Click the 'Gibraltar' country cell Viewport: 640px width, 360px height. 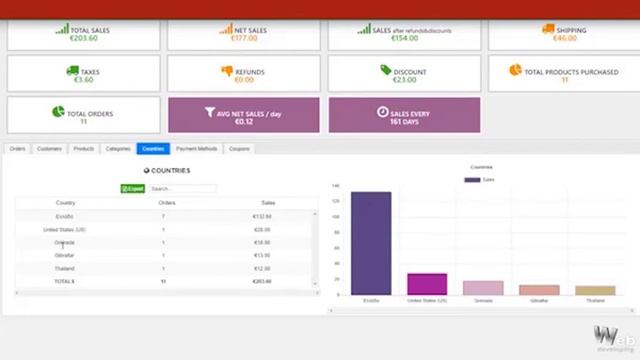64,256
